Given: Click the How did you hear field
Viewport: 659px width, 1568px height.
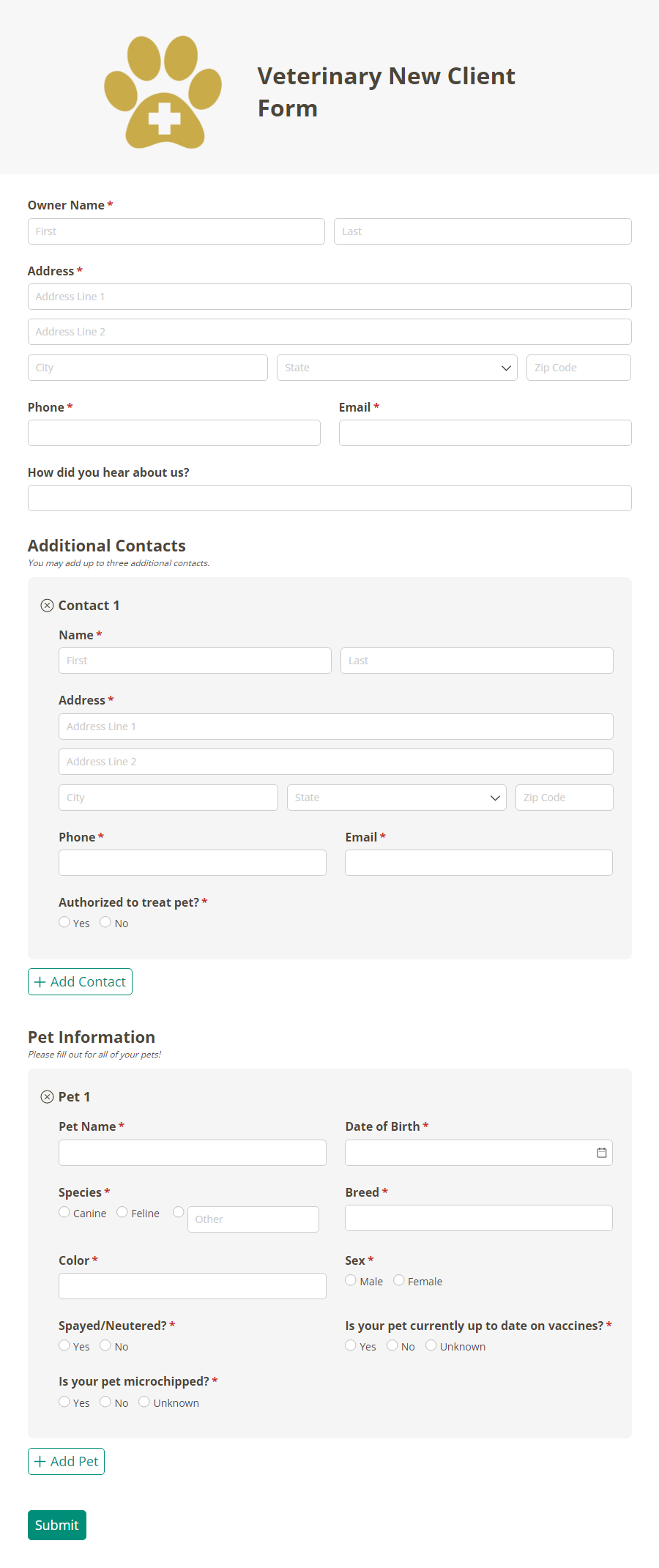Looking at the screenshot, I should coord(329,498).
